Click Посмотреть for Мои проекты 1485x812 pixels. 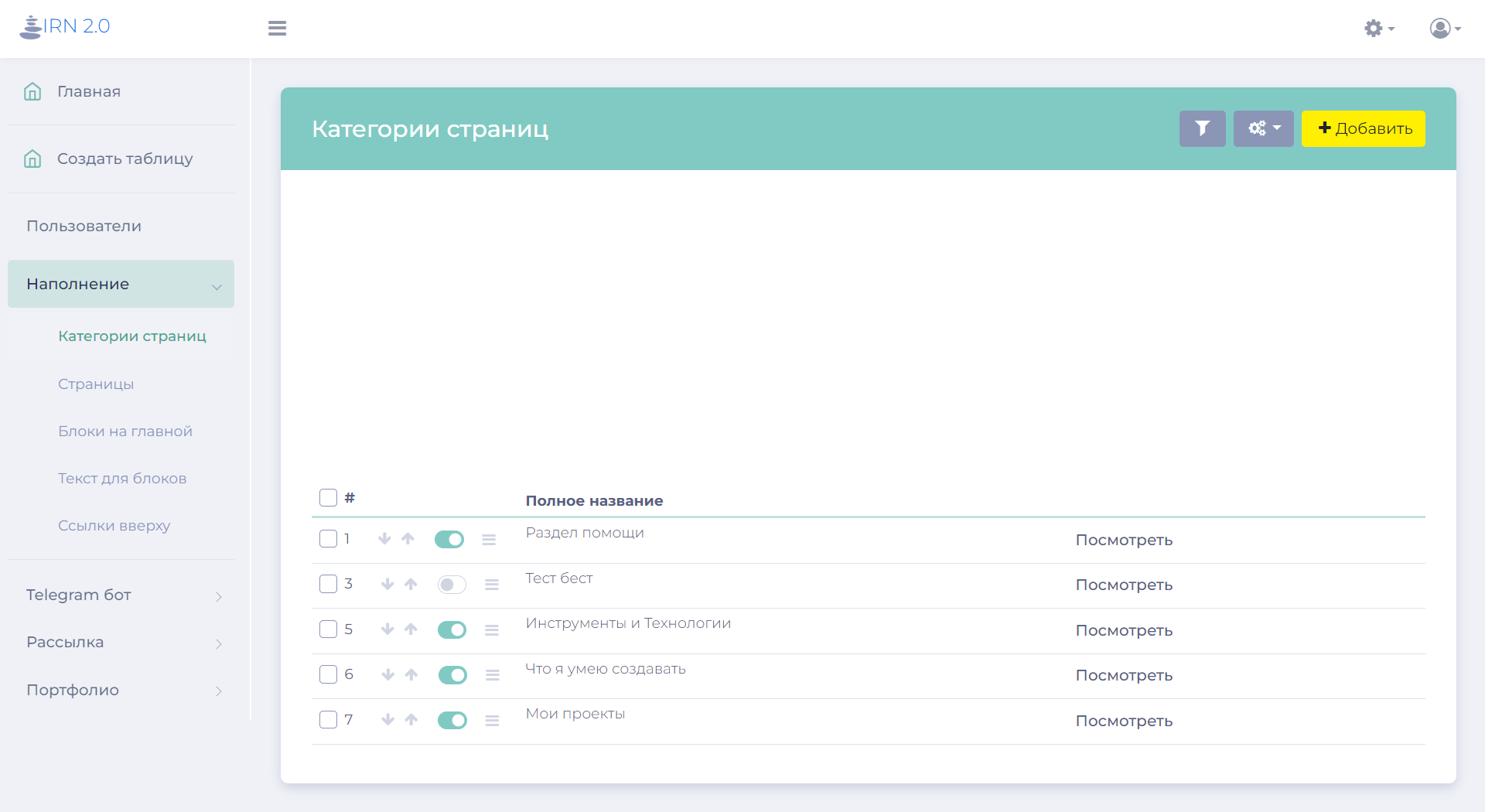[x=1124, y=721]
